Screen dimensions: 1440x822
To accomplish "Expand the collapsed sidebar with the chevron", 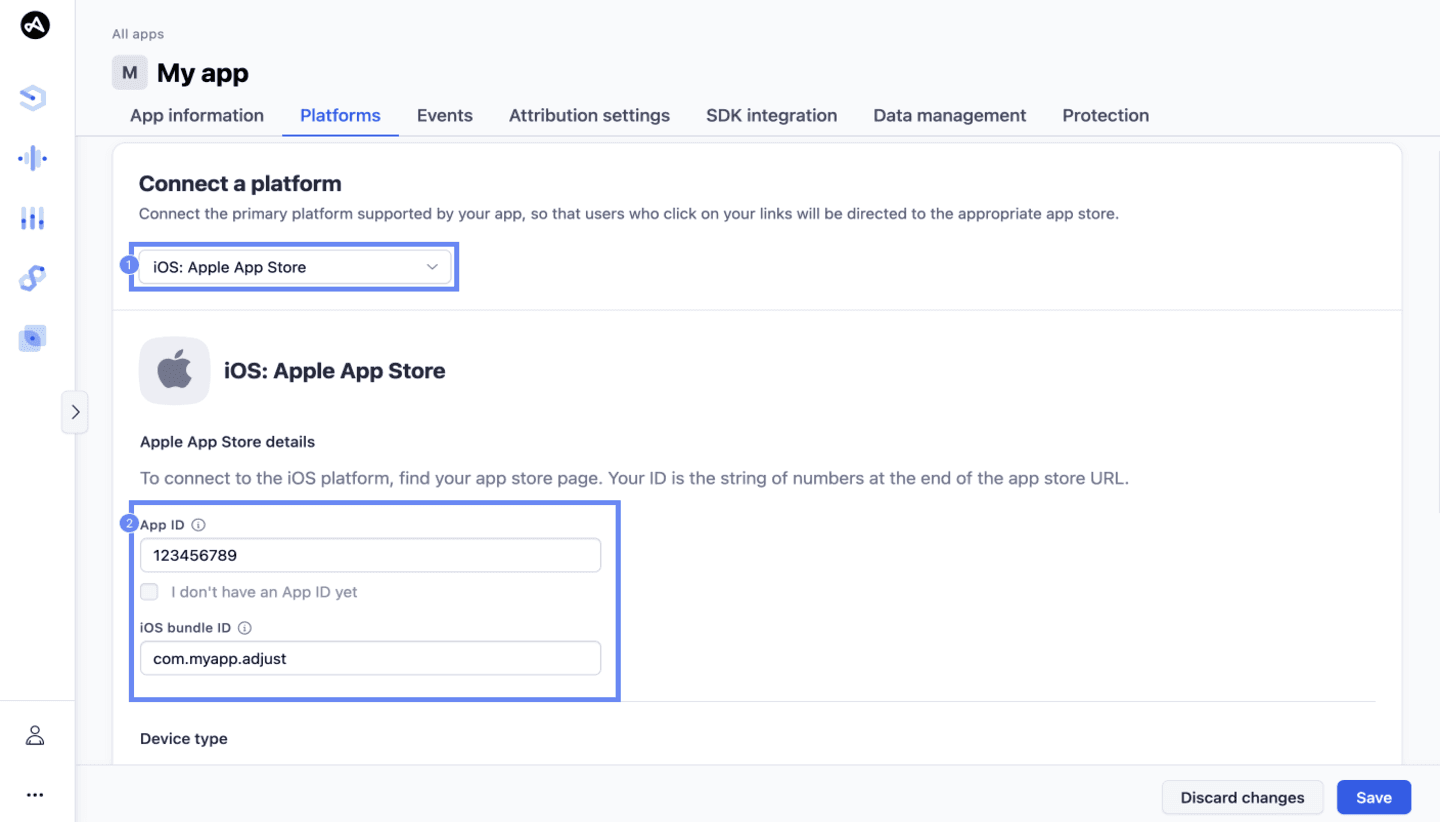I will (75, 411).
